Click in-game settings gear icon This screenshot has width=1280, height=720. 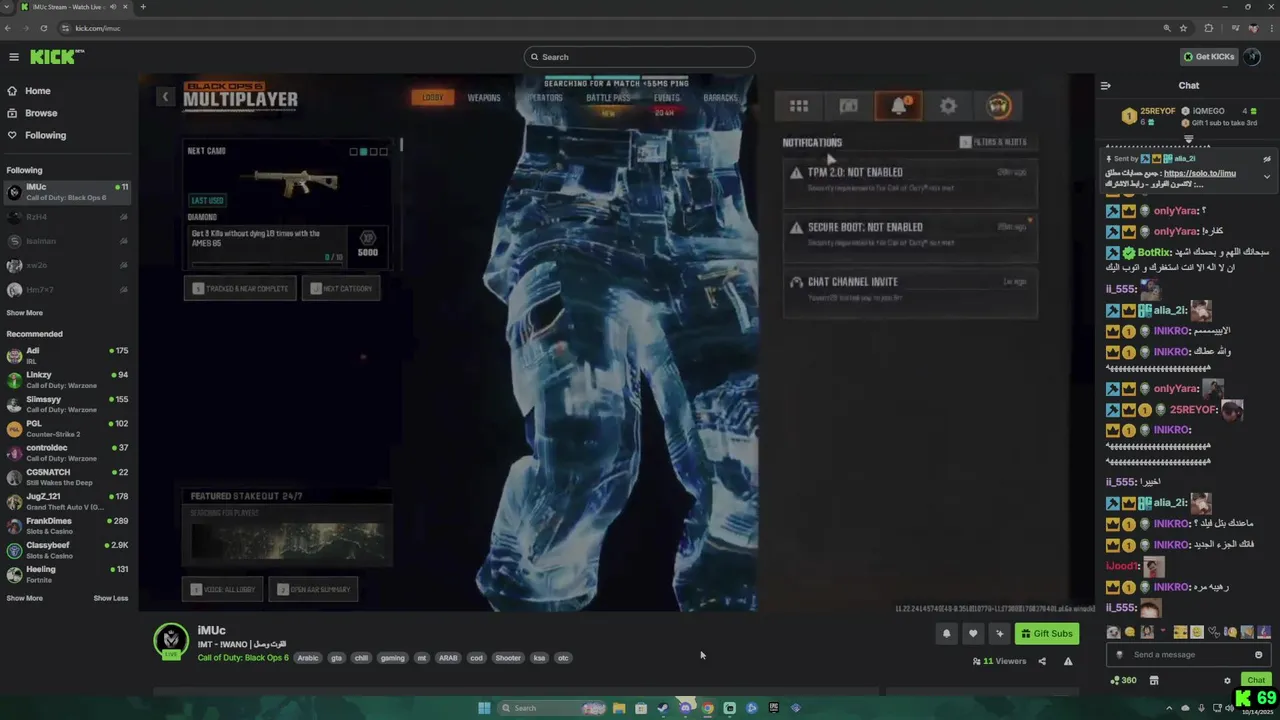[x=948, y=106]
